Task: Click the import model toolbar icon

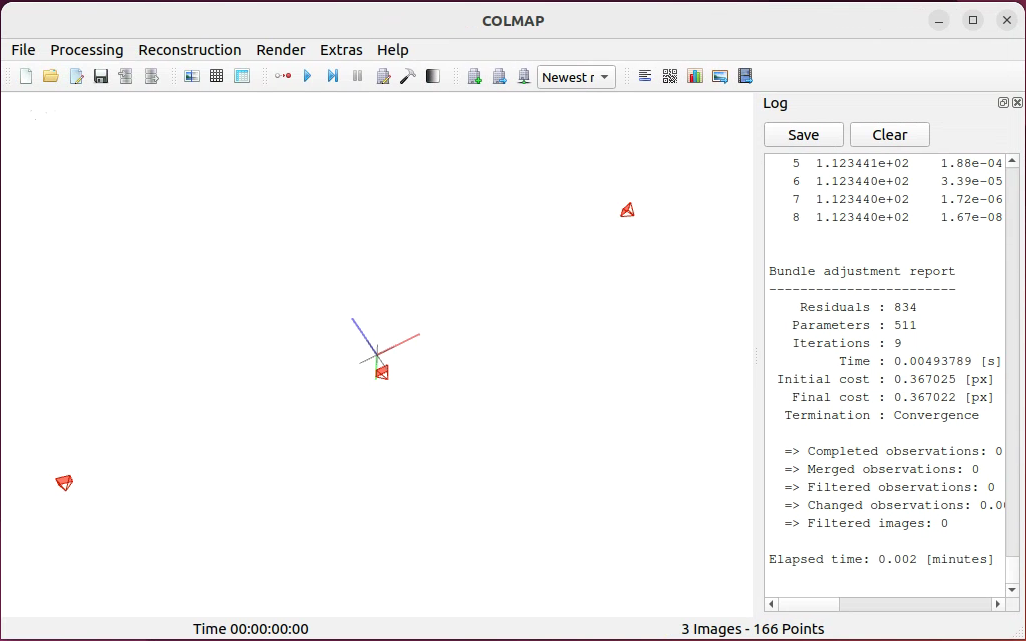Action: 126,77
